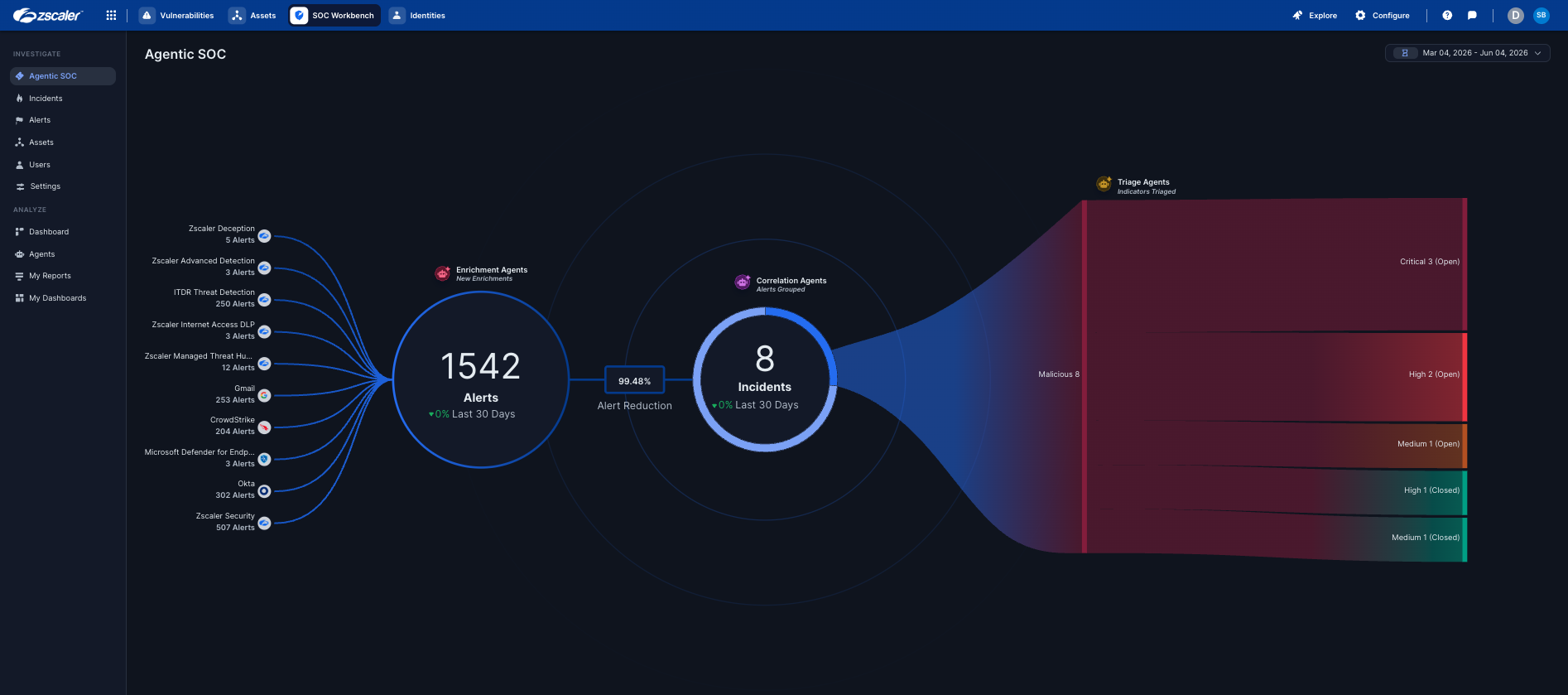Open the Configure gear menu
This screenshot has height=695, width=1568.
tap(1382, 15)
